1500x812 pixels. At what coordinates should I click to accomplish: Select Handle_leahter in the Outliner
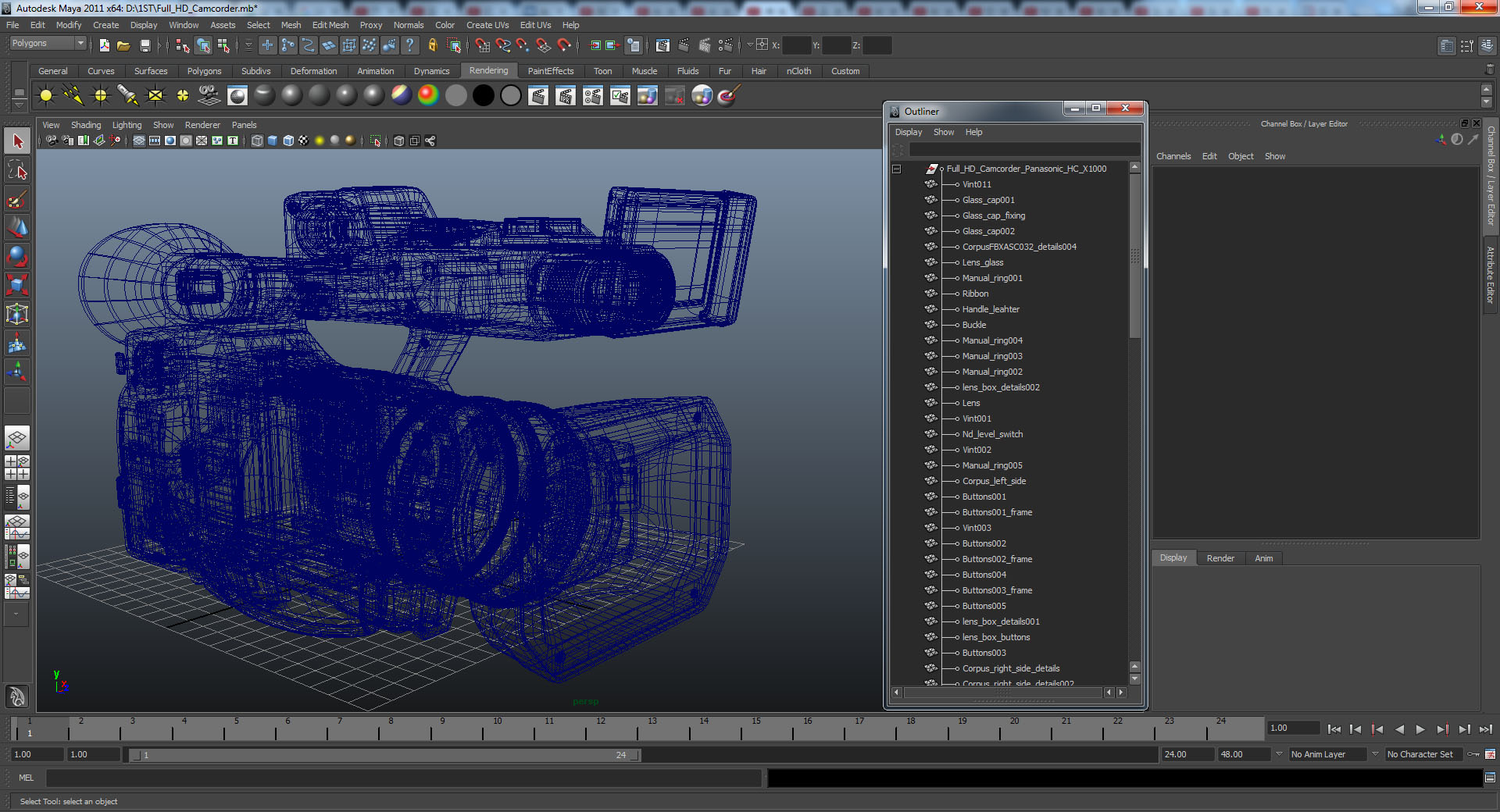(x=991, y=309)
